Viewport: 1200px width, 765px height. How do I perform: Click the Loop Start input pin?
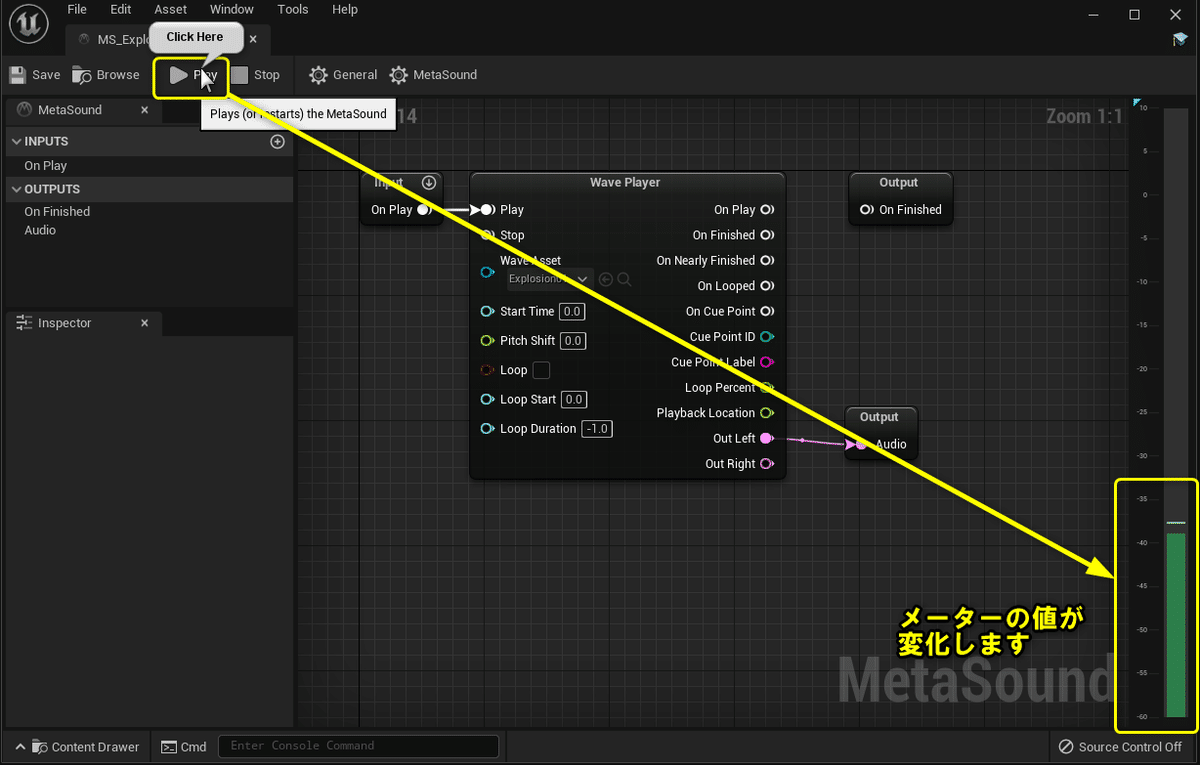tap(487, 399)
